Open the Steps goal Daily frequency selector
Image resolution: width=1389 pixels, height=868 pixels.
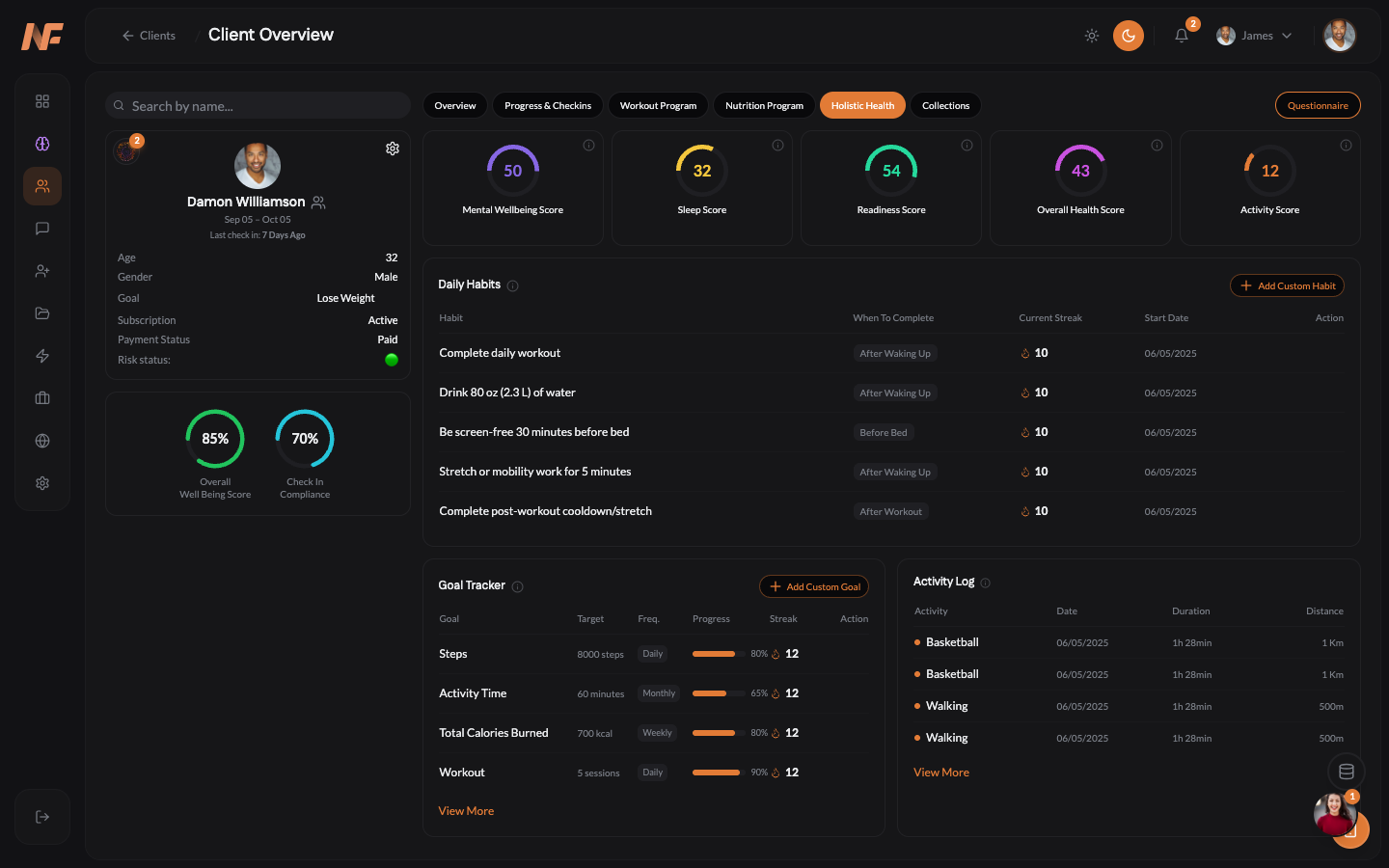point(652,653)
